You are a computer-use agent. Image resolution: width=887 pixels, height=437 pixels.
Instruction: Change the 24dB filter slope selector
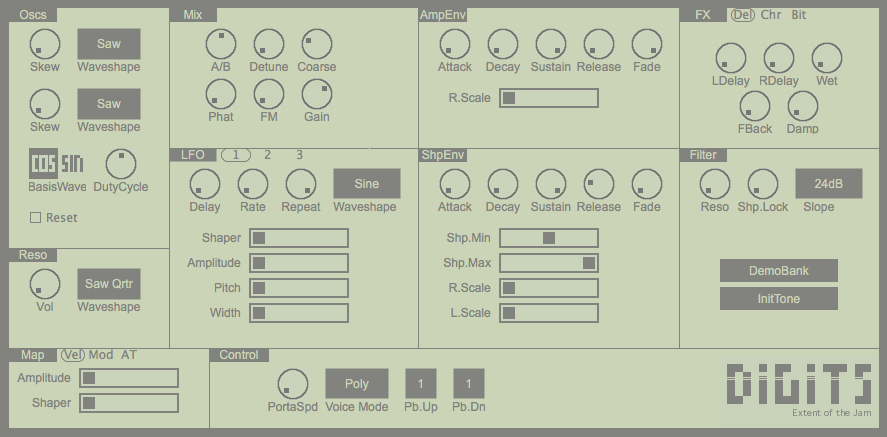(828, 184)
